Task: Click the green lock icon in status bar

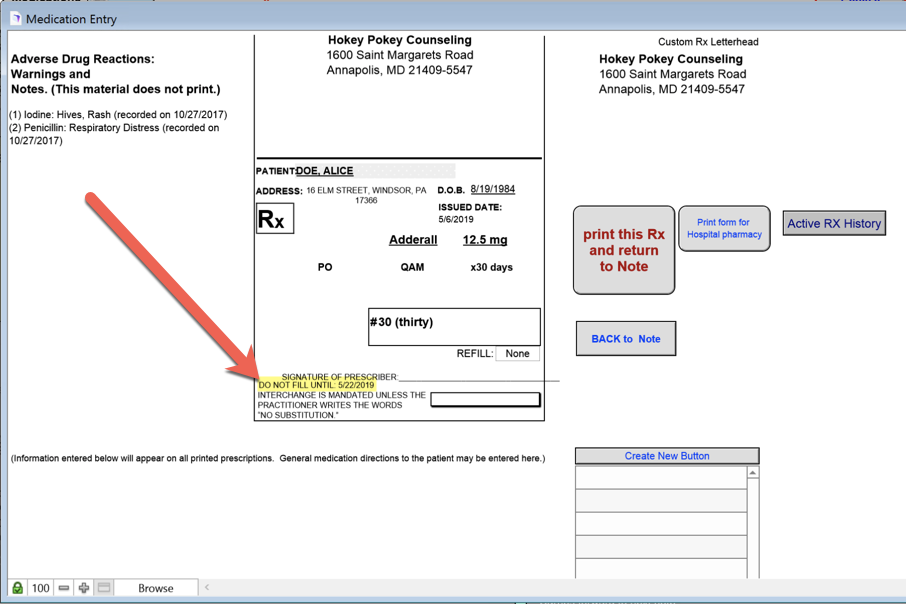Action: pos(17,588)
